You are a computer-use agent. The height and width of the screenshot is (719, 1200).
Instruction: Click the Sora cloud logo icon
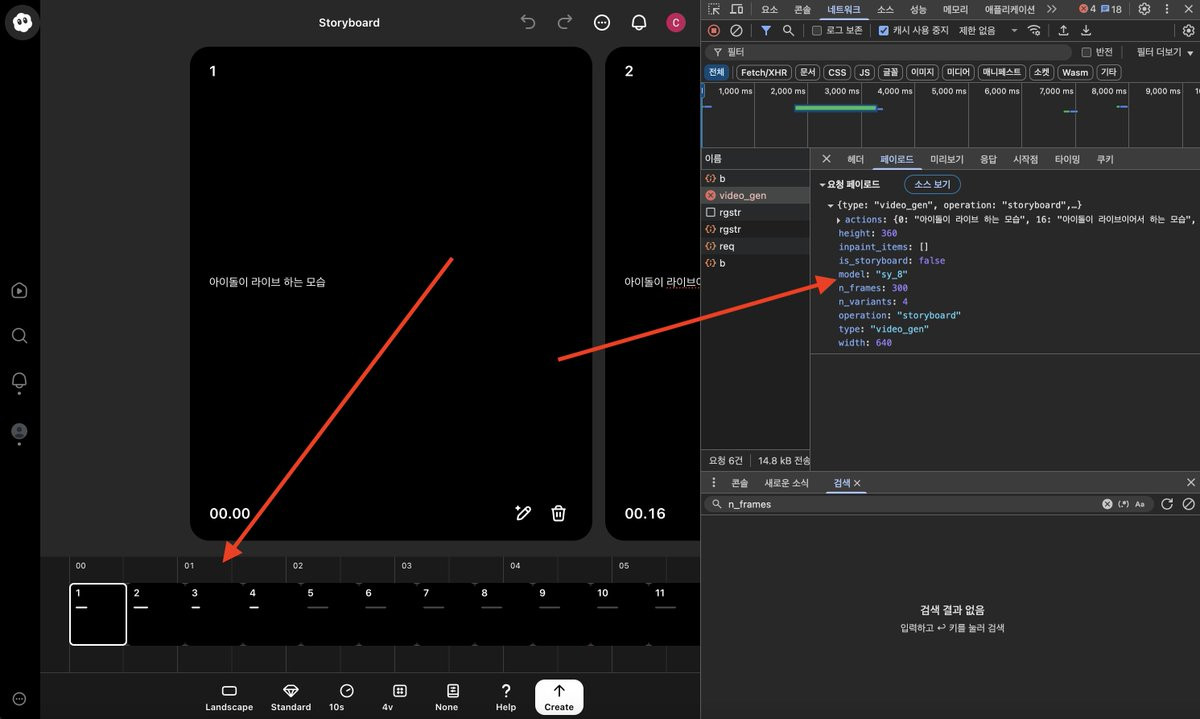(20, 22)
